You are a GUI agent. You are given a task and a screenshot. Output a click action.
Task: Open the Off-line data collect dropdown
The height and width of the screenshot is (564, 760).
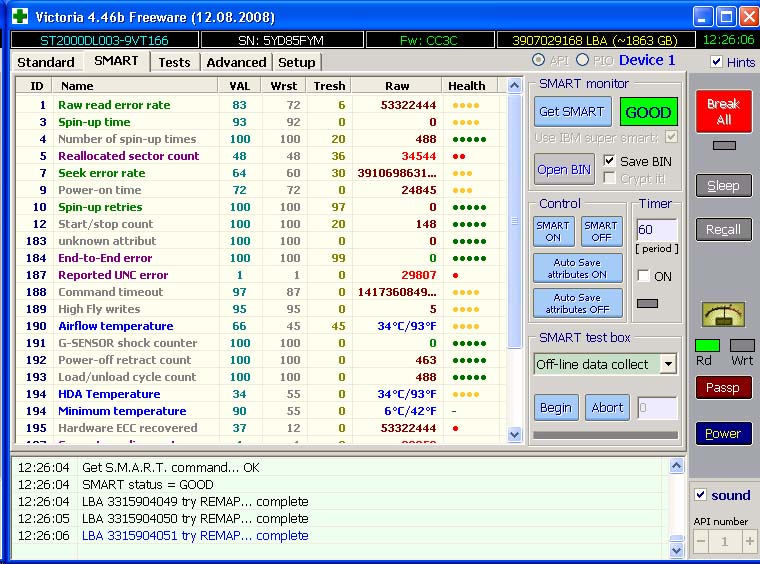pyautogui.click(x=667, y=364)
